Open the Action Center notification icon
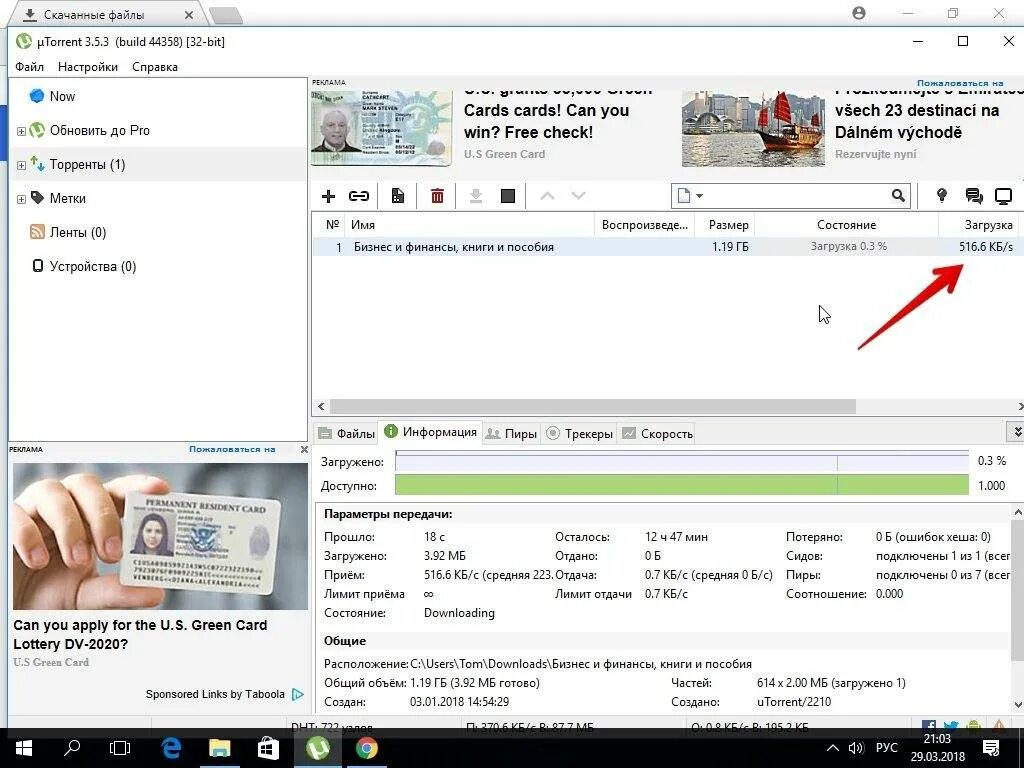The height and width of the screenshot is (768, 1024). coord(991,748)
